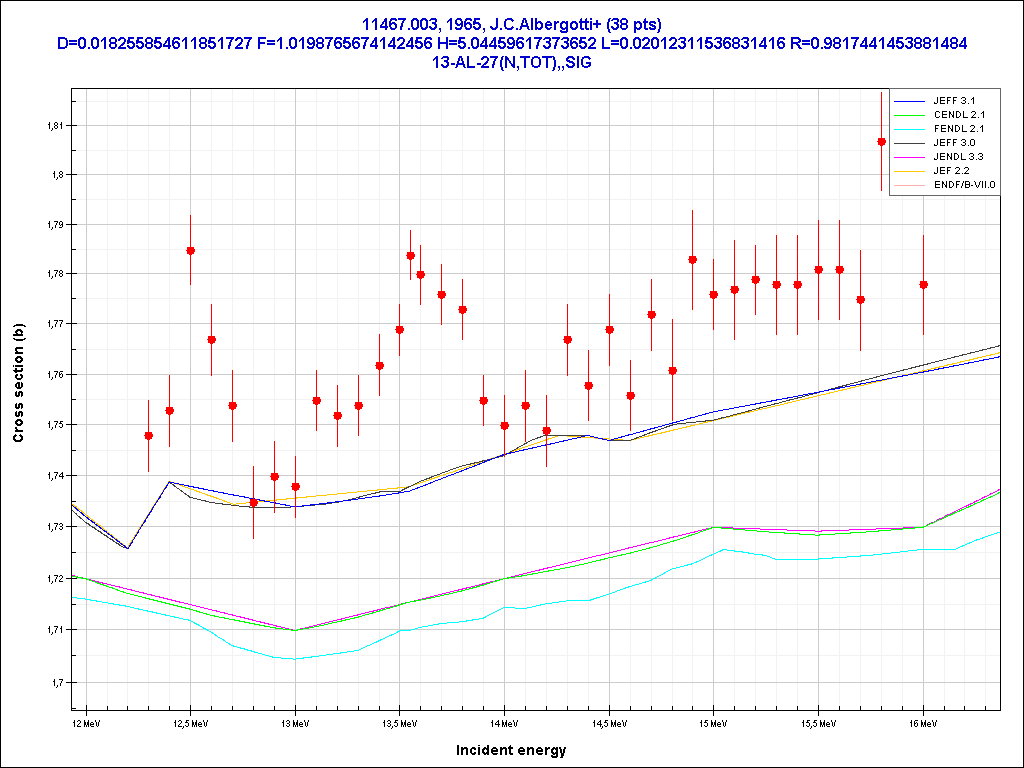The width and height of the screenshot is (1024, 768).
Task: Click the JEFF 3.1 legend entry
Action: click(953, 101)
